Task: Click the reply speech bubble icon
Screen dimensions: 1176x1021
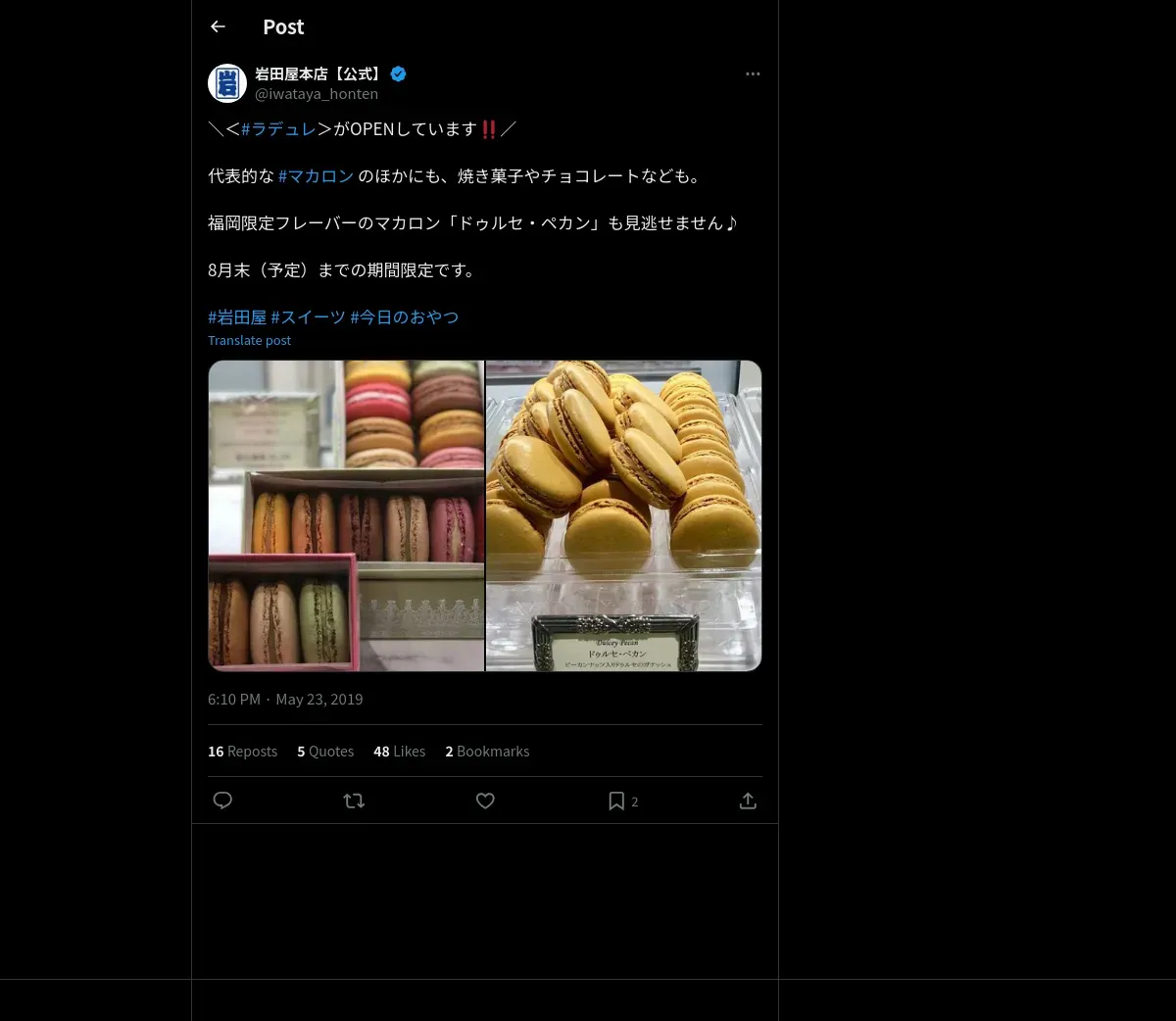Action: click(222, 801)
